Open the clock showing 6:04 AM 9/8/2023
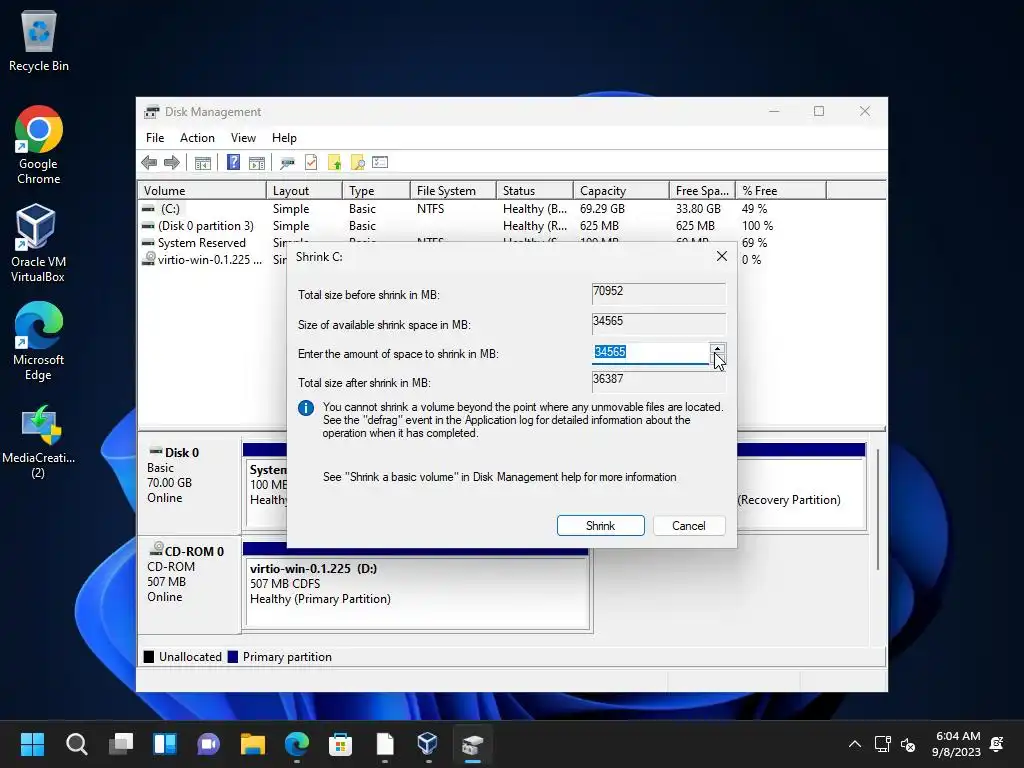 click(957, 744)
